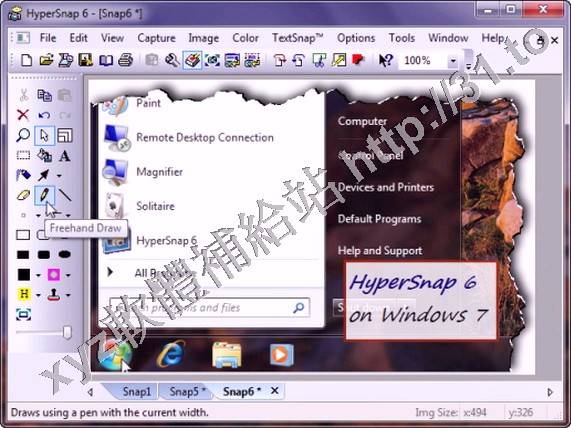Switch to the Snap5 tab

coord(186,392)
